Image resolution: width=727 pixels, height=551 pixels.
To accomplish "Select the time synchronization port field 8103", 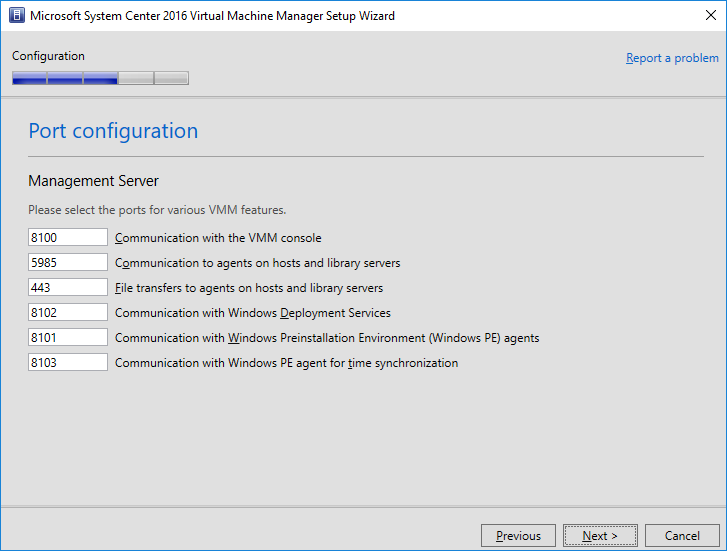I will pos(68,362).
